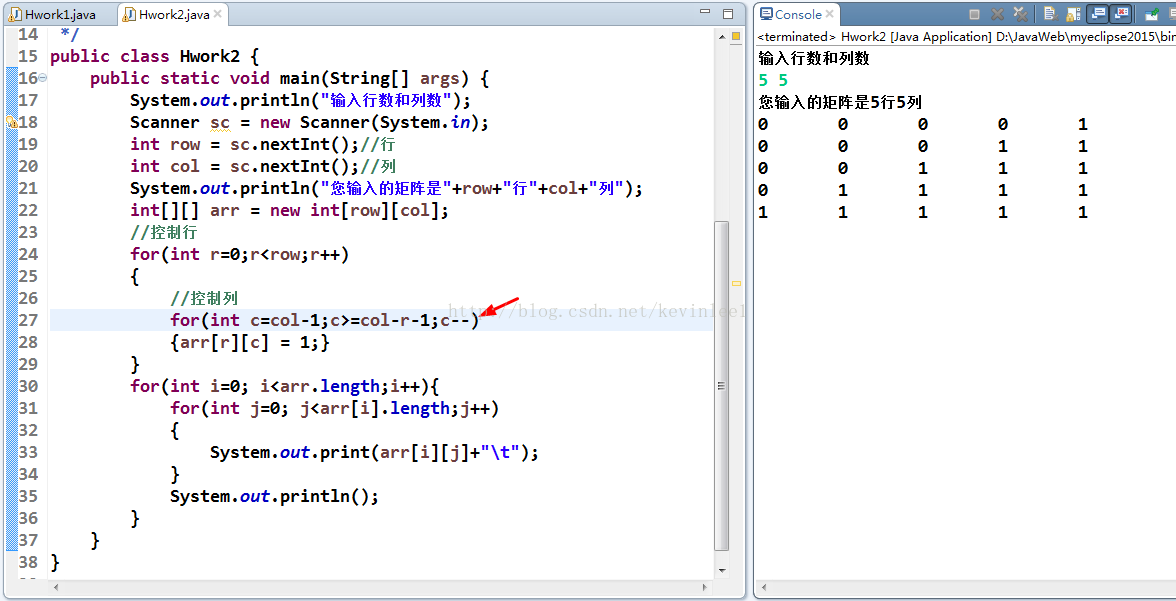The width and height of the screenshot is (1176, 601).
Task: Click the string "输入行数和列数" on line 17
Action: coord(386,101)
